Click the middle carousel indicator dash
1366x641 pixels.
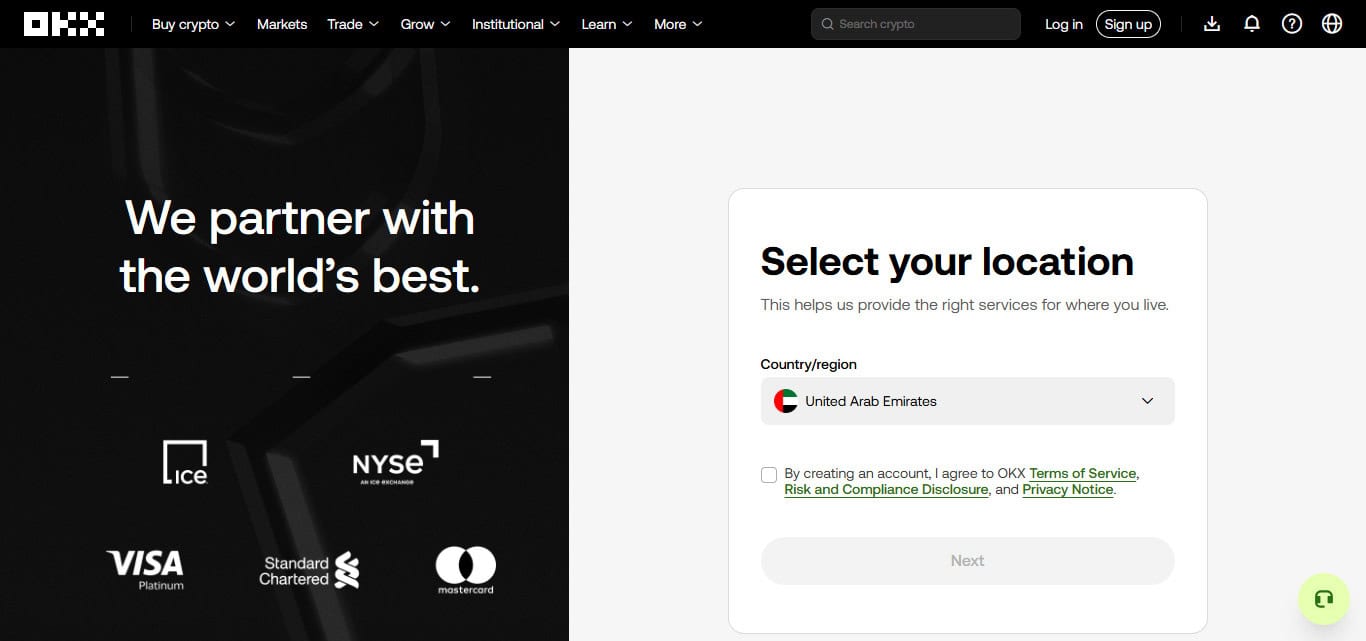click(x=301, y=377)
